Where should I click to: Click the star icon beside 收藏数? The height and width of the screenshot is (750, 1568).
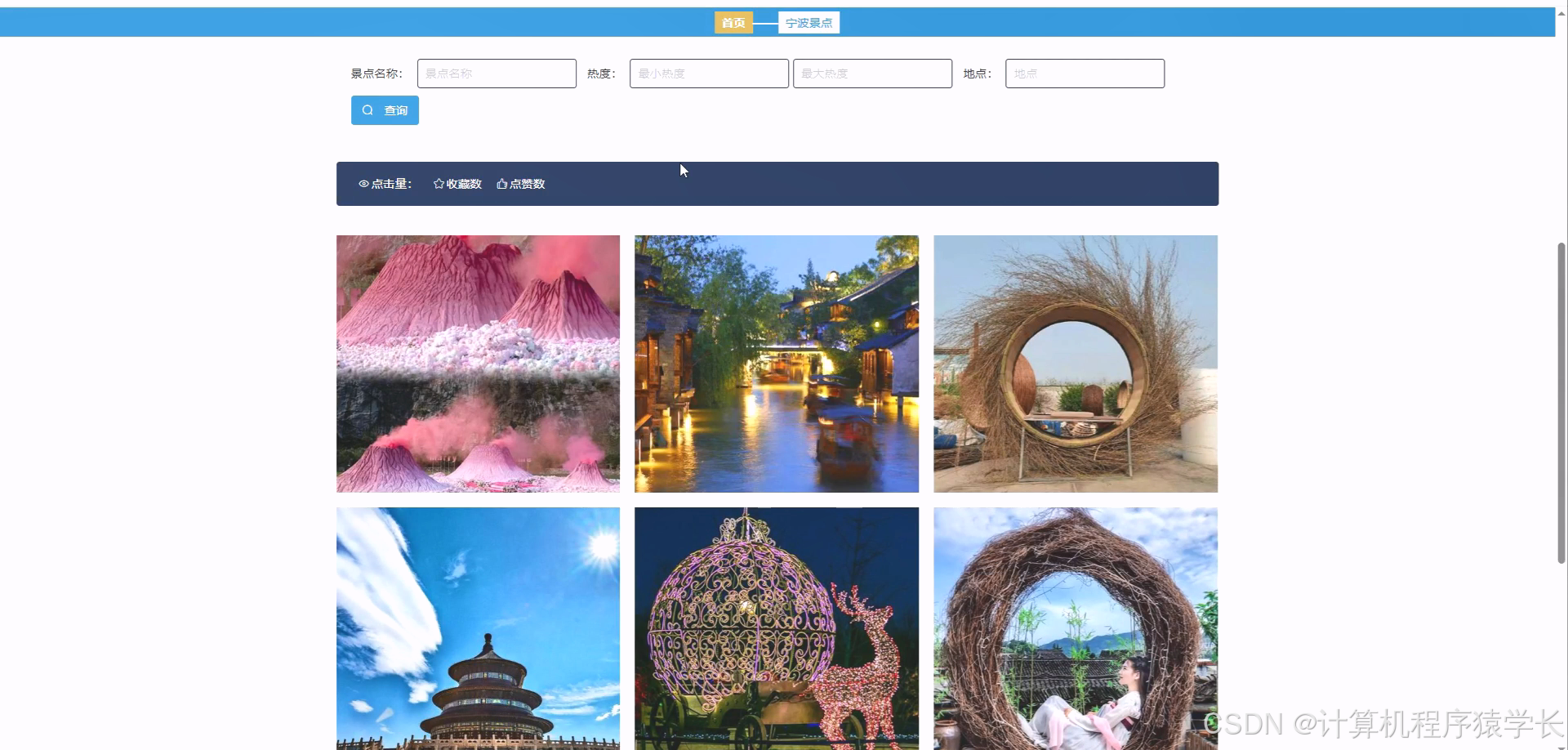438,184
